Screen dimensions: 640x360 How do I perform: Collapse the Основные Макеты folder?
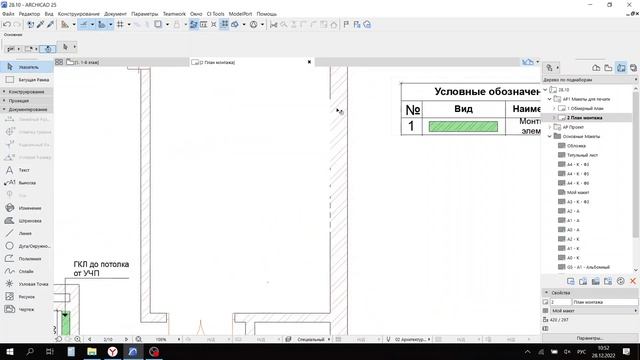(549, 136)
